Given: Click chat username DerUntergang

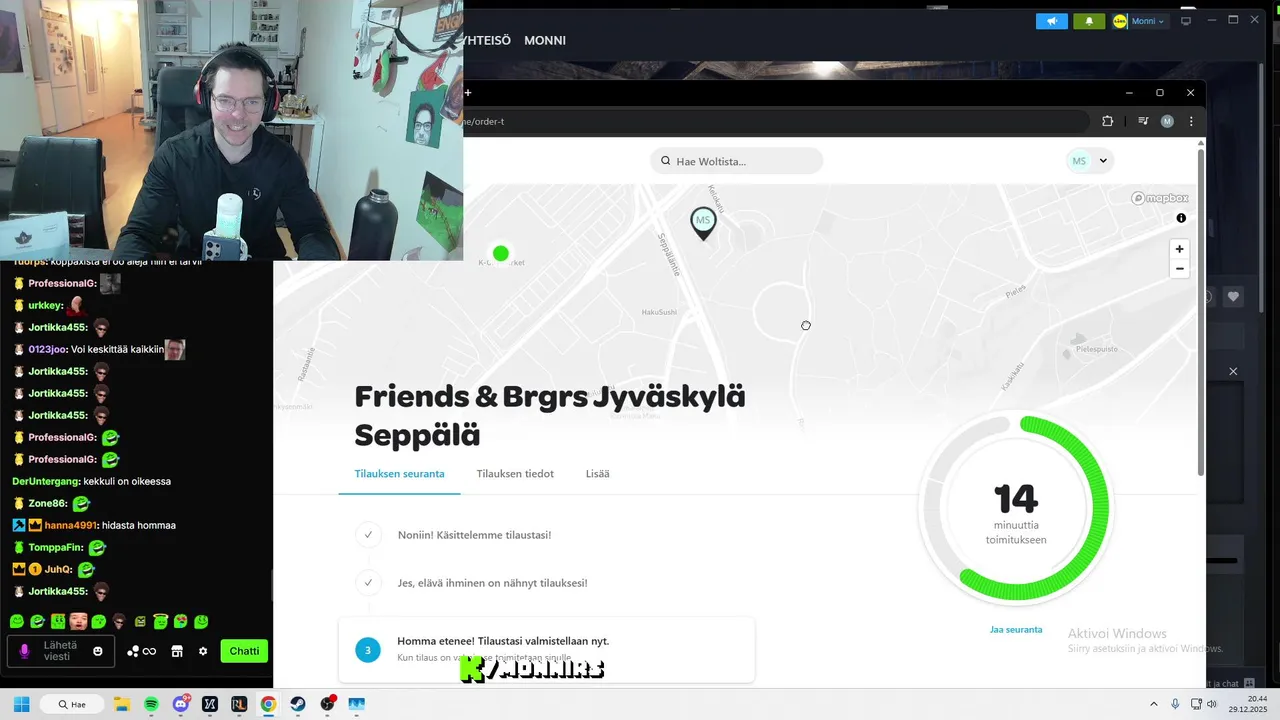Looking at the screenshot, I should coord(45,481).
